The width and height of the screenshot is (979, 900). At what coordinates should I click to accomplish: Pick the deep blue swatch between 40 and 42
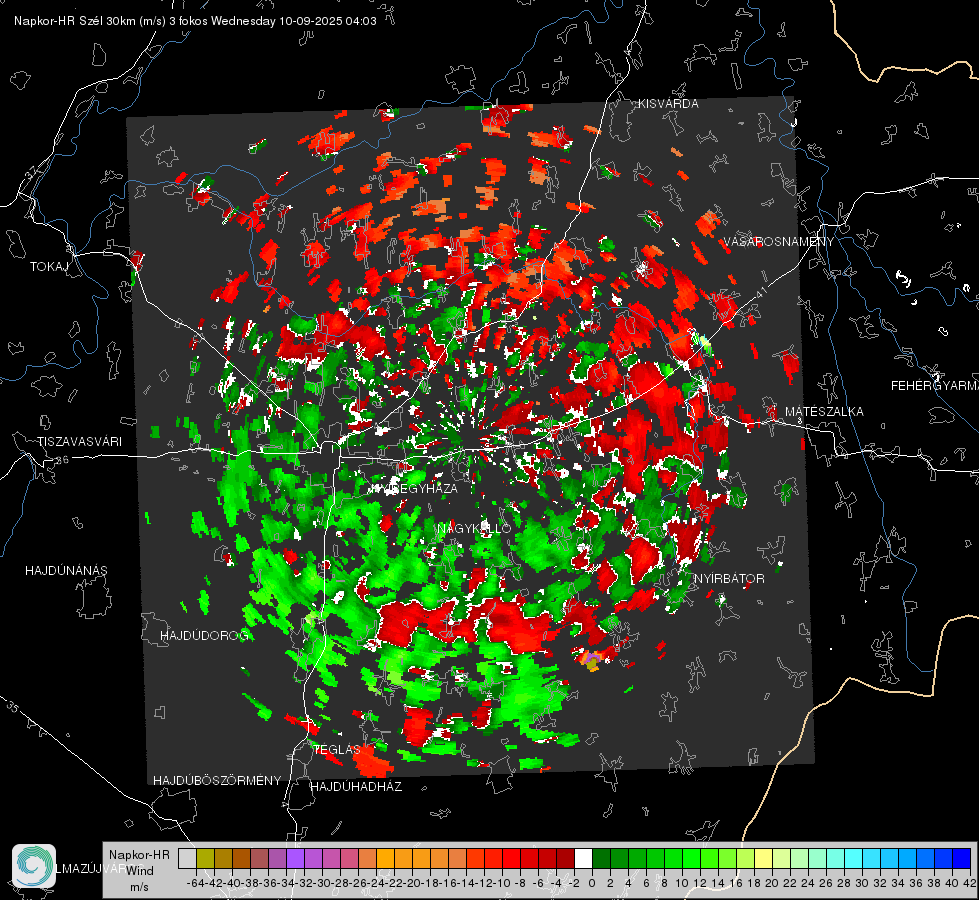click(x=962, y=858)
